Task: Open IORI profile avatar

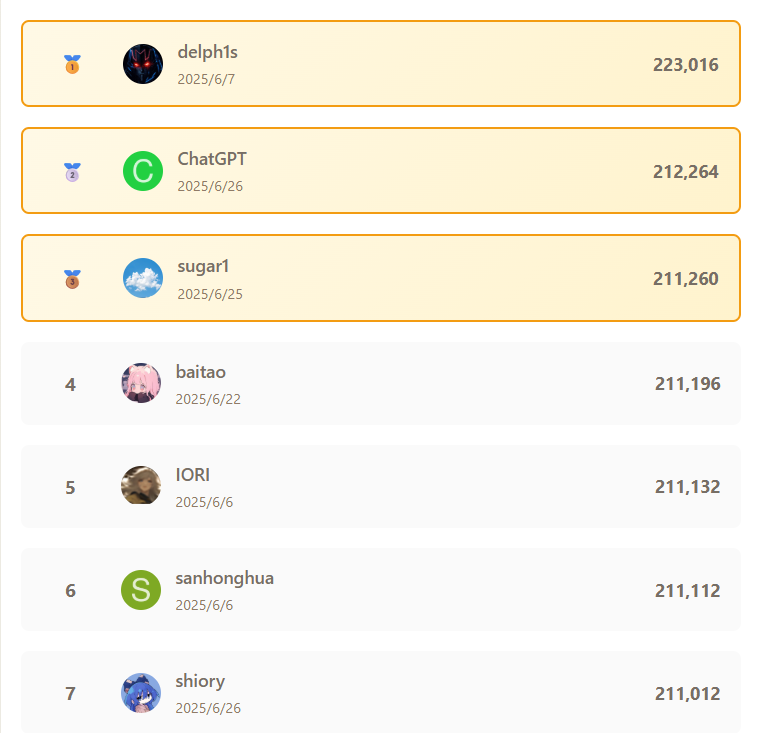Action: (x=141, y=485)
